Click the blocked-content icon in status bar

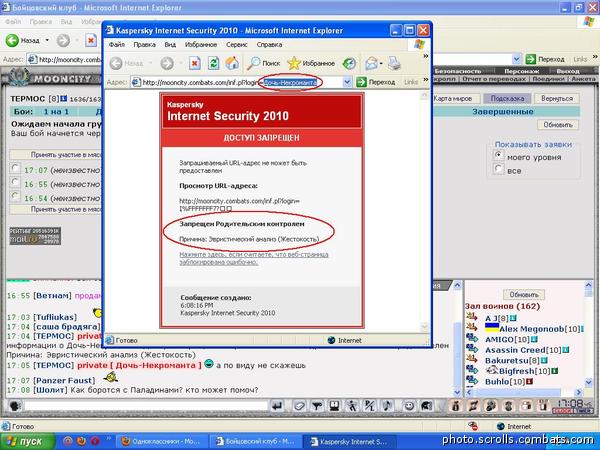[x=473, y=426]
